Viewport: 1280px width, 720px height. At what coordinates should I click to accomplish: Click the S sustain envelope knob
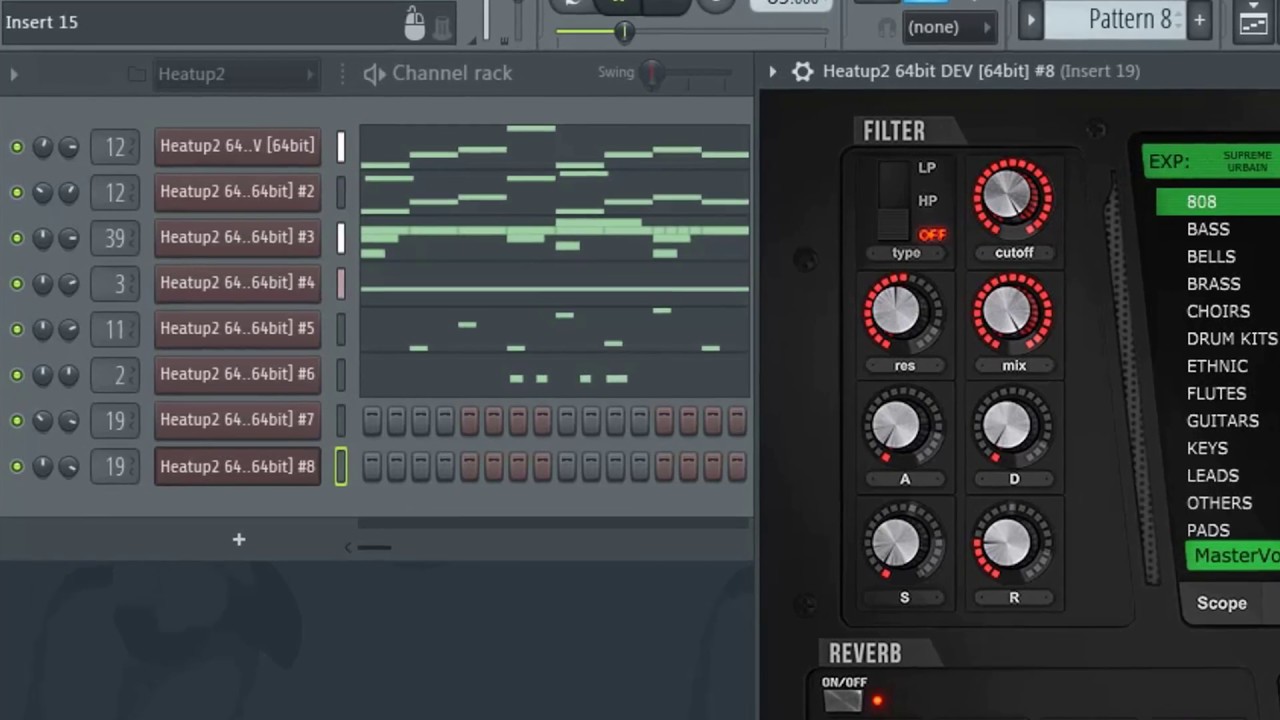(903, 544)
